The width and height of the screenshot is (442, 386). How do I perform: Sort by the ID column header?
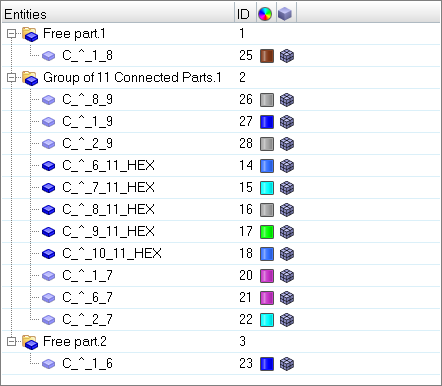(x=245, y=14)
